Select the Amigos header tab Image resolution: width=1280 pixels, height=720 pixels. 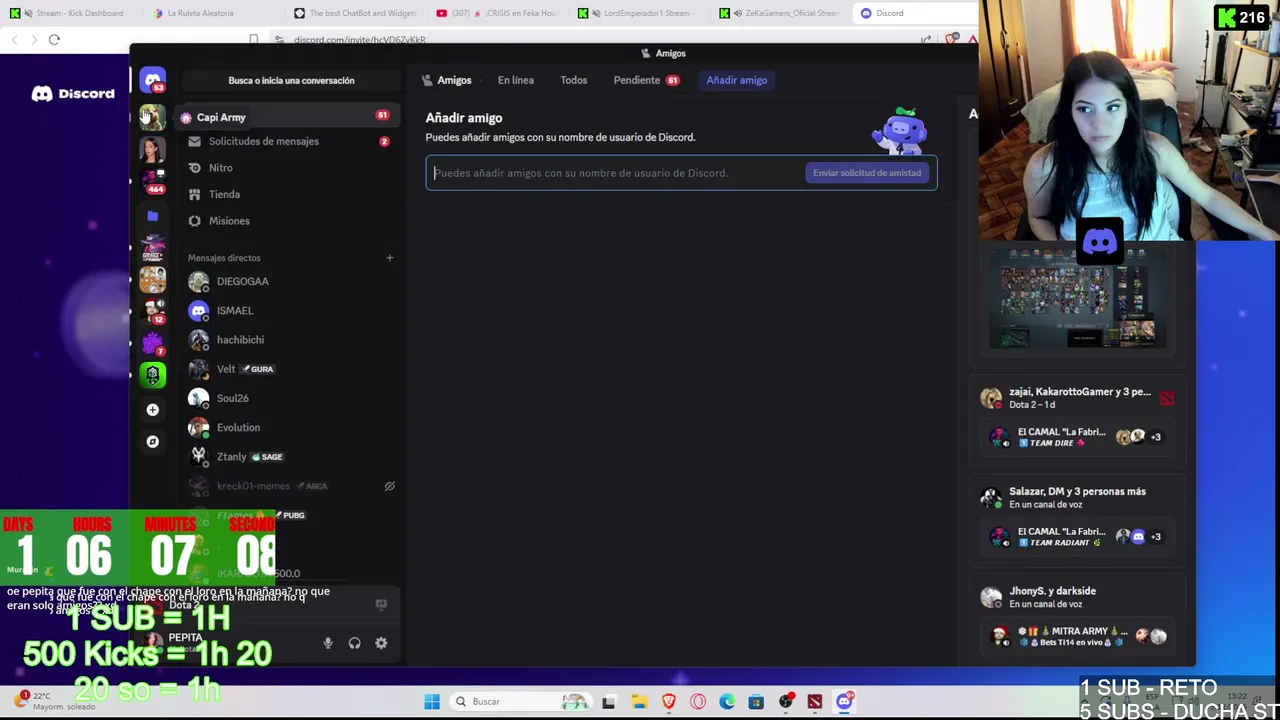click(446, 80)
